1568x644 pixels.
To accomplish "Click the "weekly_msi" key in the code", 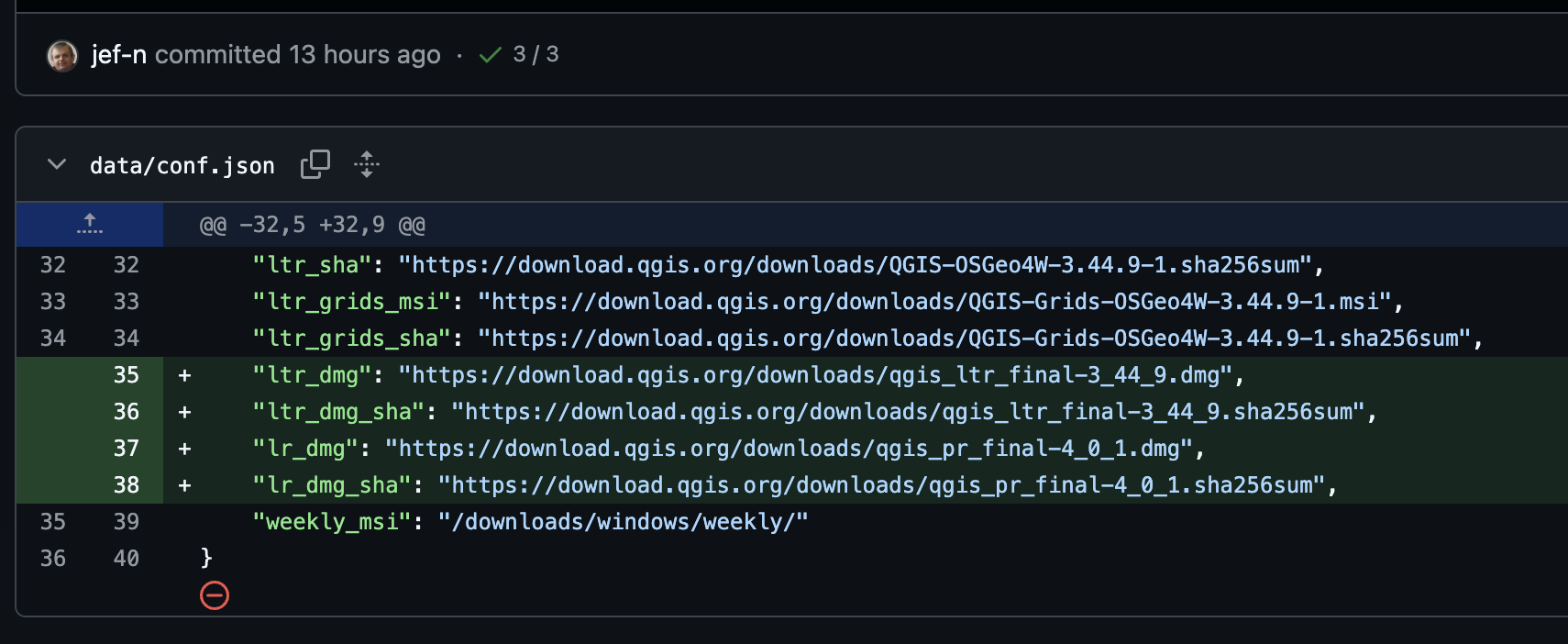I will [332, 522].
